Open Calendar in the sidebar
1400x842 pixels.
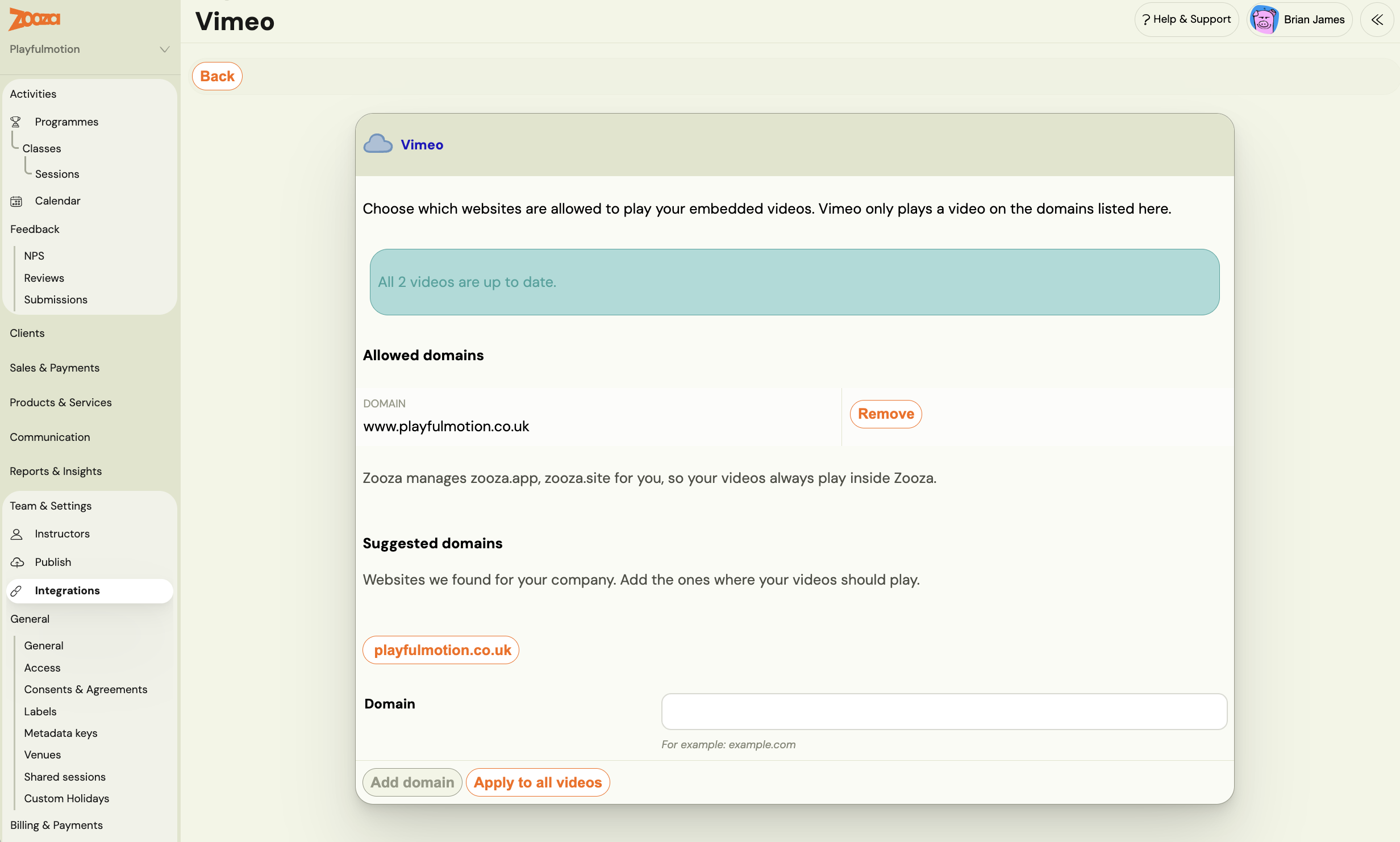(x=57, y=201)
